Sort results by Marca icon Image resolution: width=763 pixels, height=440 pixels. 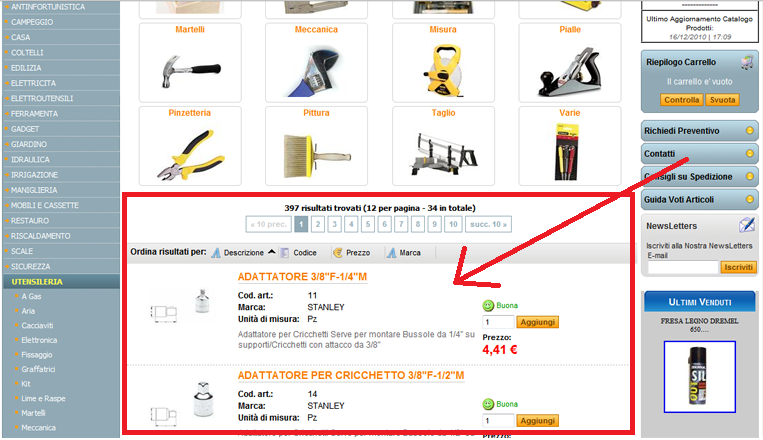pos(391,253)
